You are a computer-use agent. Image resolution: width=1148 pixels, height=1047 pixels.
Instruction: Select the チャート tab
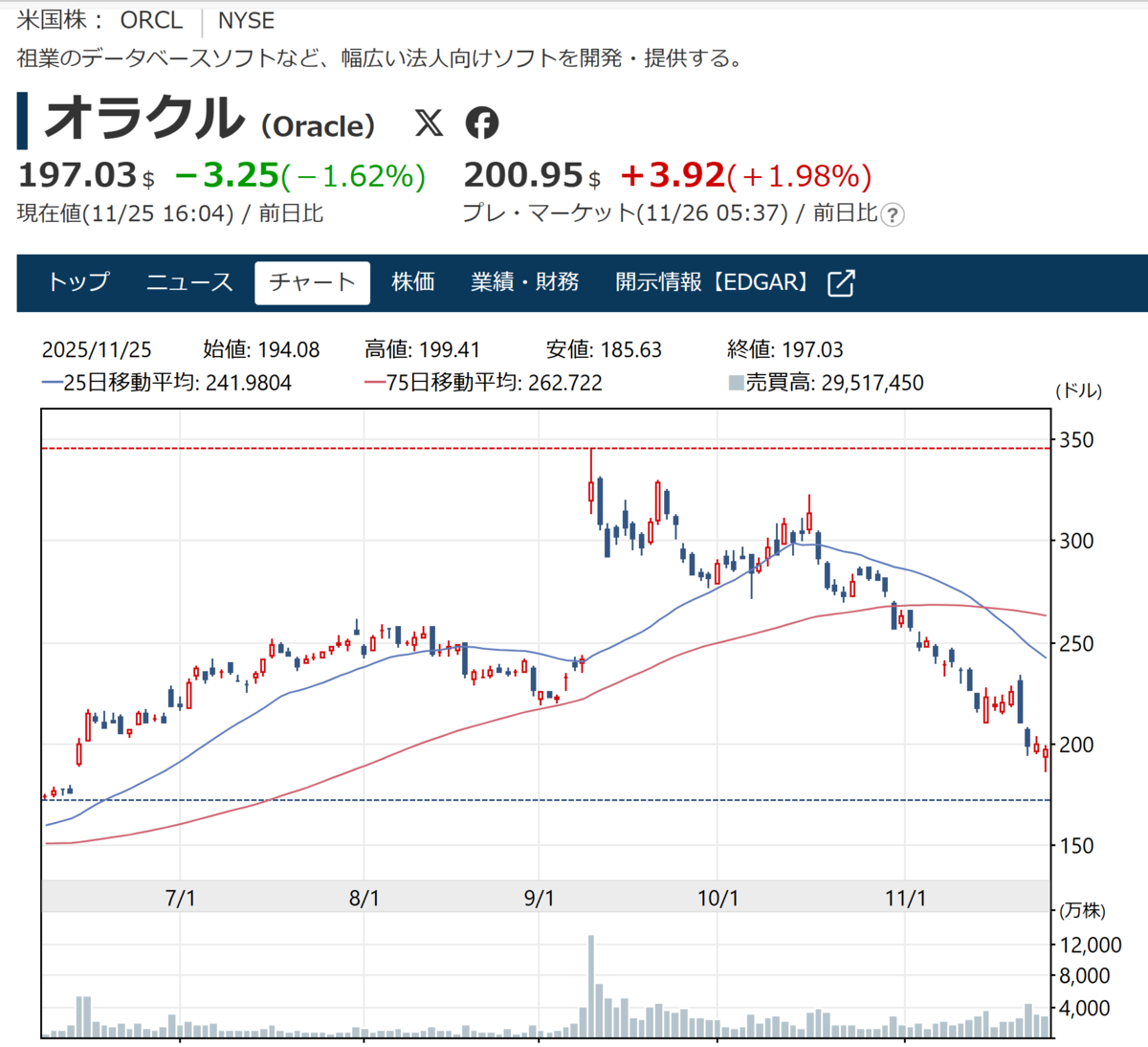312,282
